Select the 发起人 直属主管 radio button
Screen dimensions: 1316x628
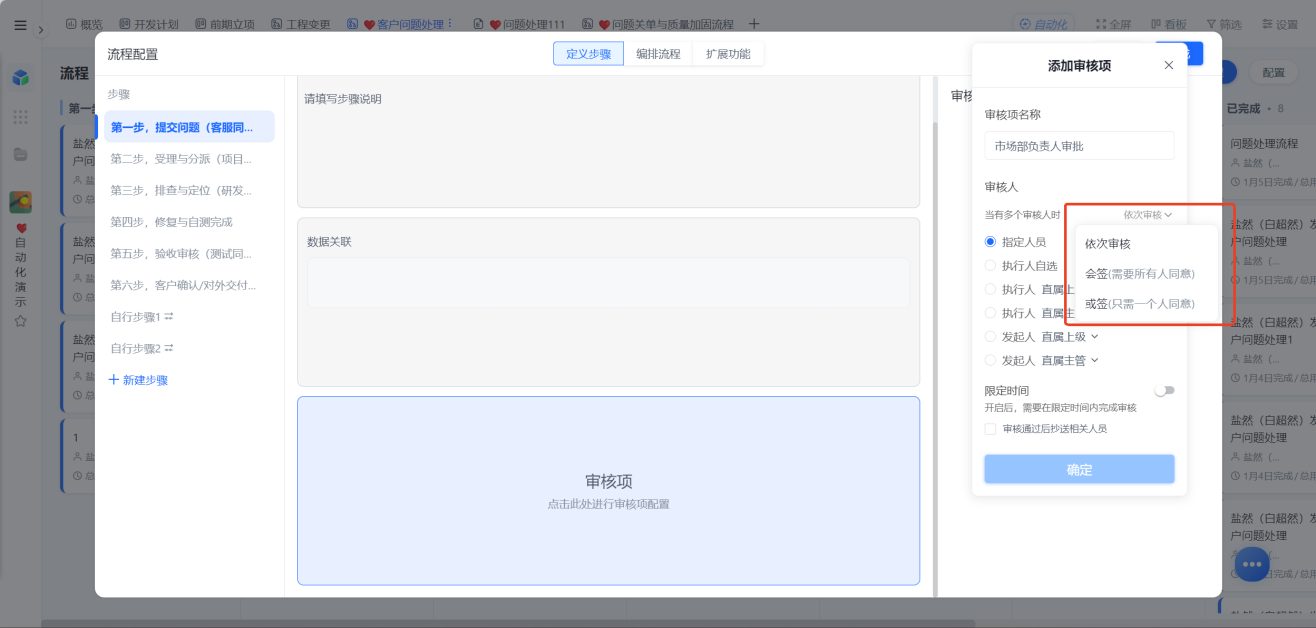click(990, 360)
